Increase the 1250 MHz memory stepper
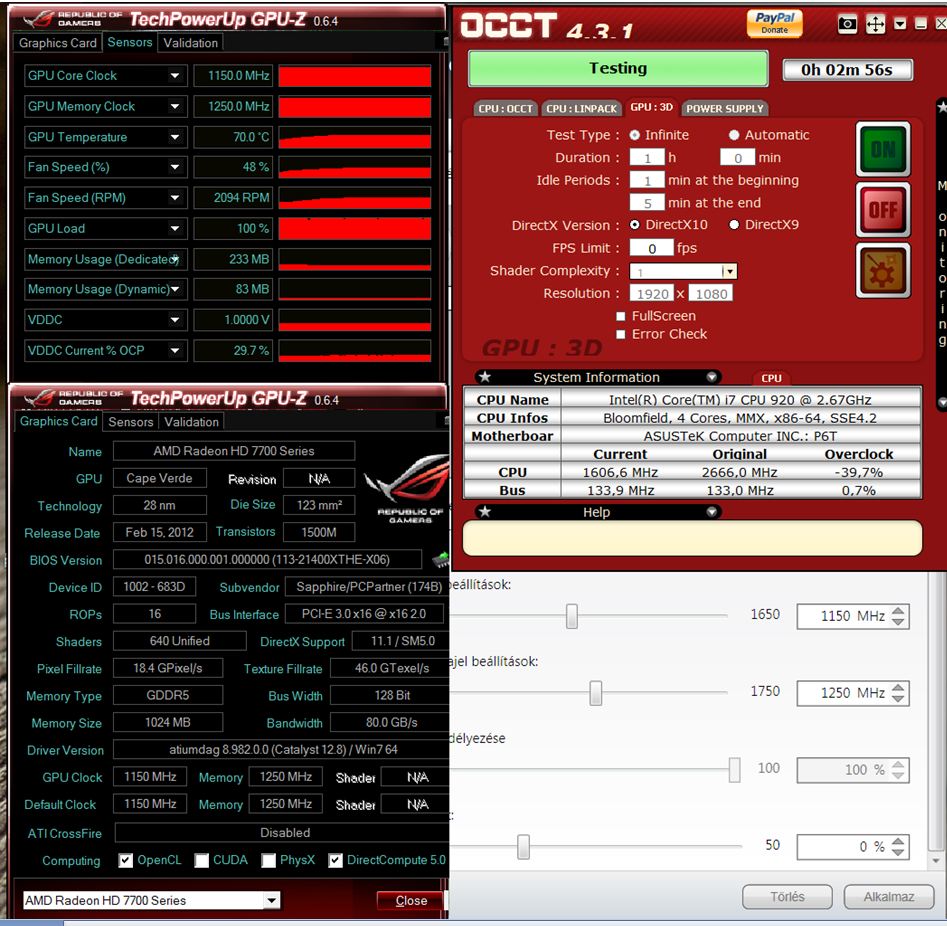Screen dimensions: 947x926 point(898,687)
